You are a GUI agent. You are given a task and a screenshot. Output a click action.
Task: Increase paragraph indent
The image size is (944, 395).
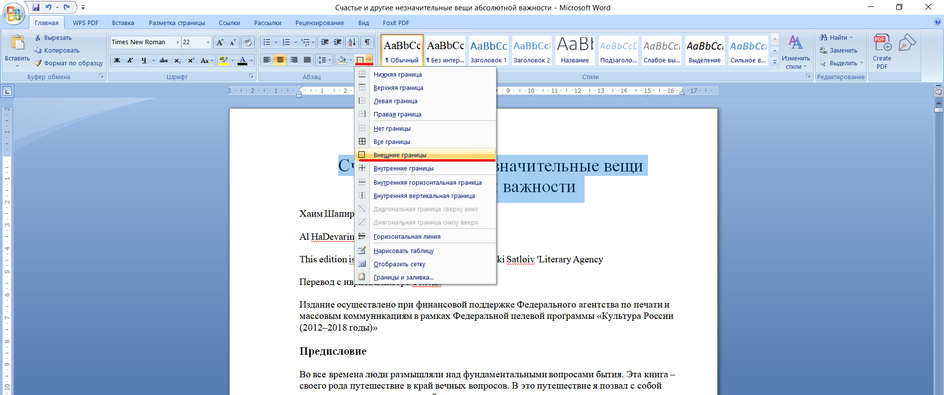click(x=337, y=43)
